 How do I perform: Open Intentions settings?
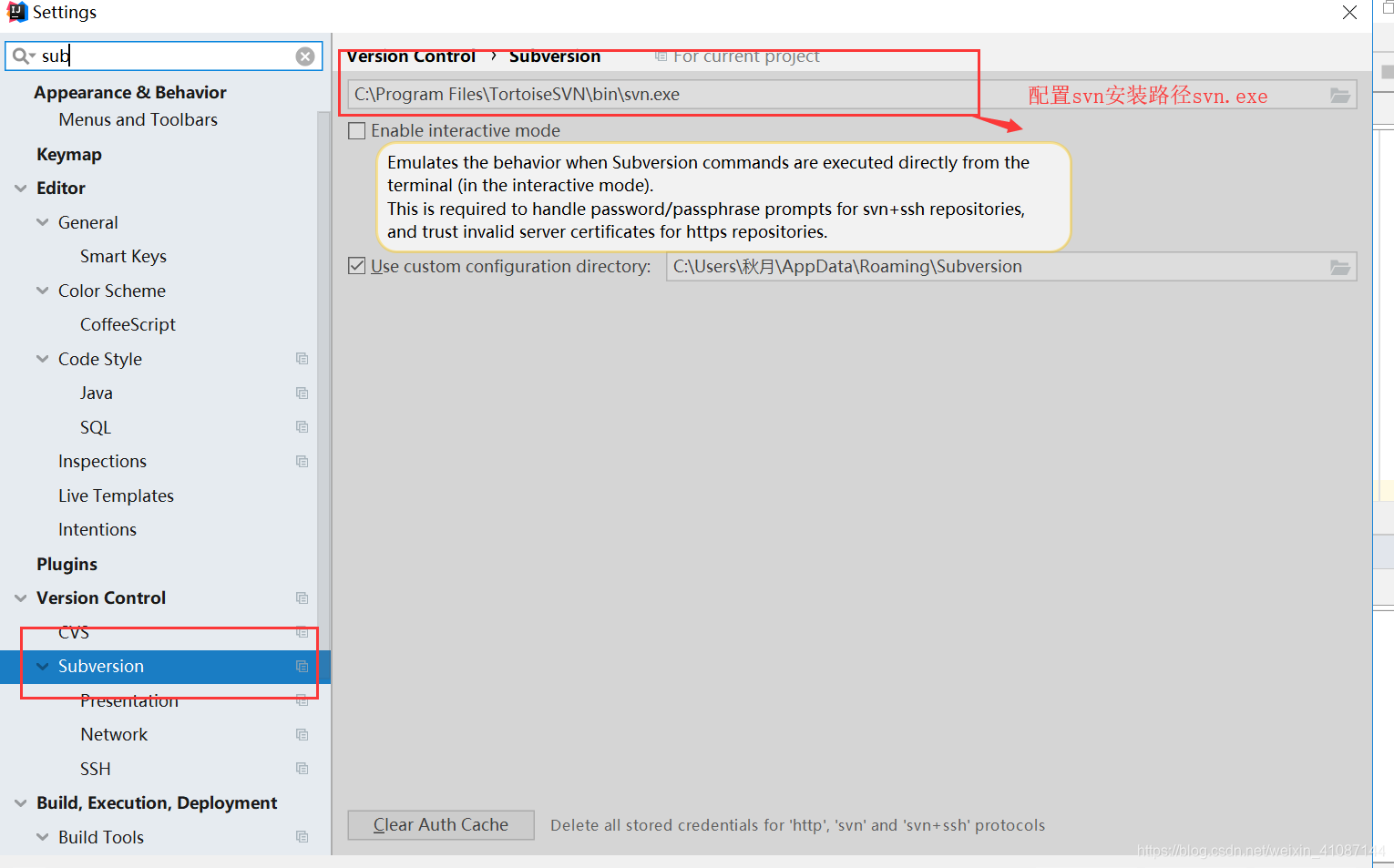[97, 530]
